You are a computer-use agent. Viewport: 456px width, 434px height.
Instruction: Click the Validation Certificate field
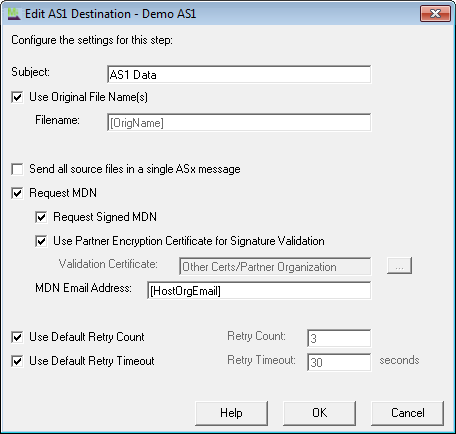click(275, 266)
